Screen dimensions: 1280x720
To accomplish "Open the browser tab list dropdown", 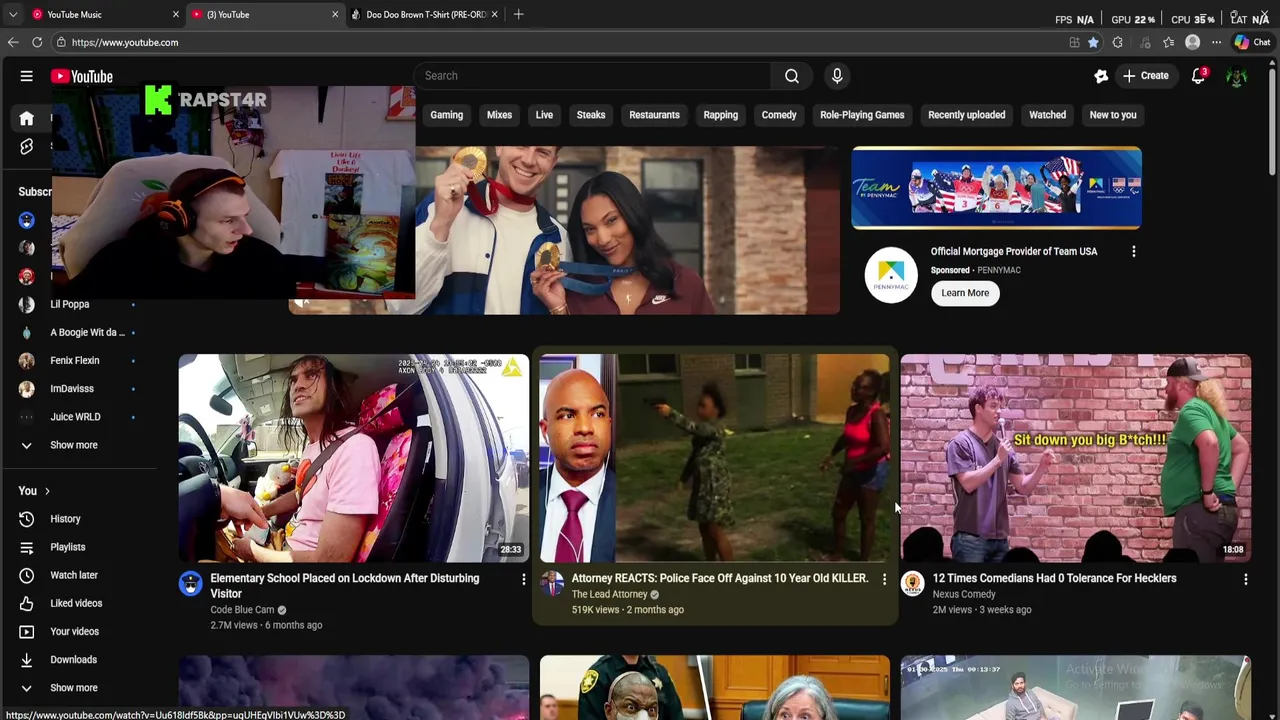I will [12, 14].
